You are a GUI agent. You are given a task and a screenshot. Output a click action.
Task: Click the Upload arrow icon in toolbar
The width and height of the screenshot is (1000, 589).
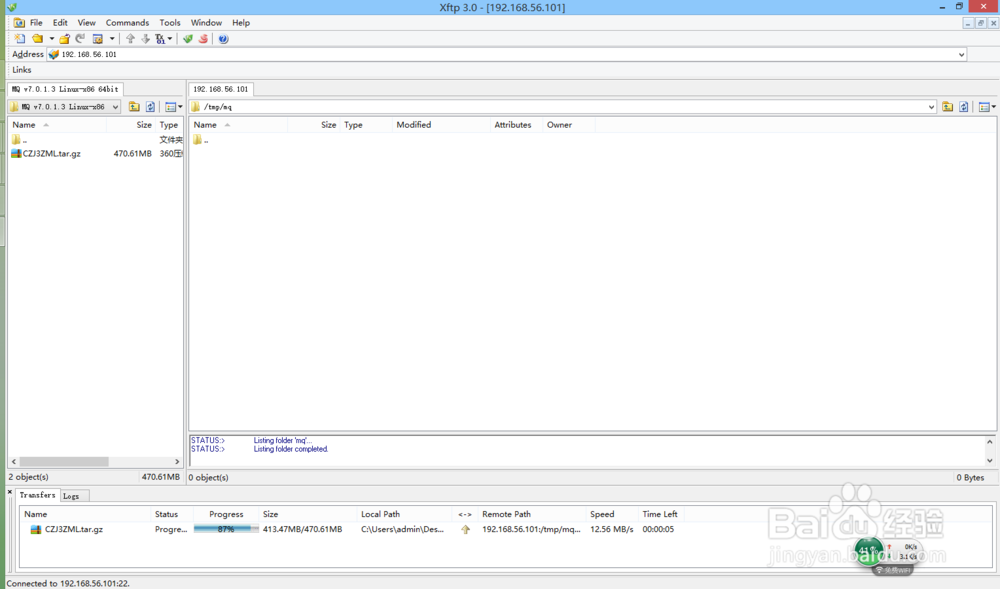(x=130, y=39)
